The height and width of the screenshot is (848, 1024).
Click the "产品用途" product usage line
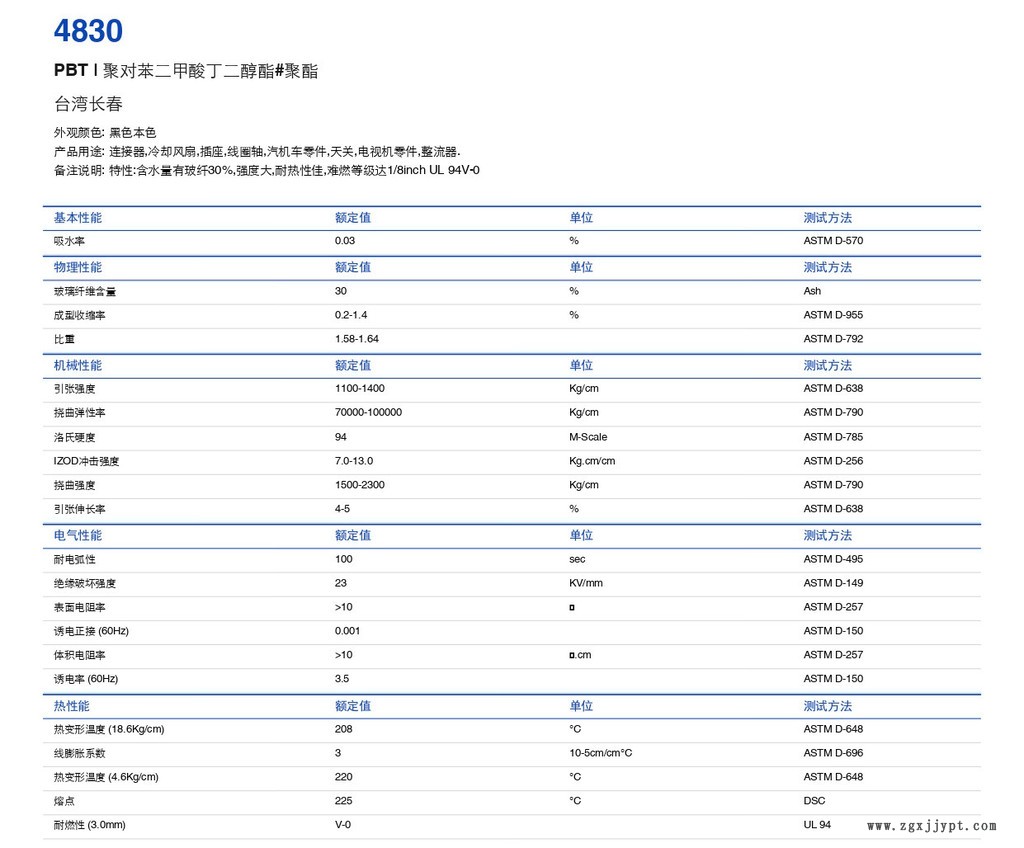pos(257,152)
